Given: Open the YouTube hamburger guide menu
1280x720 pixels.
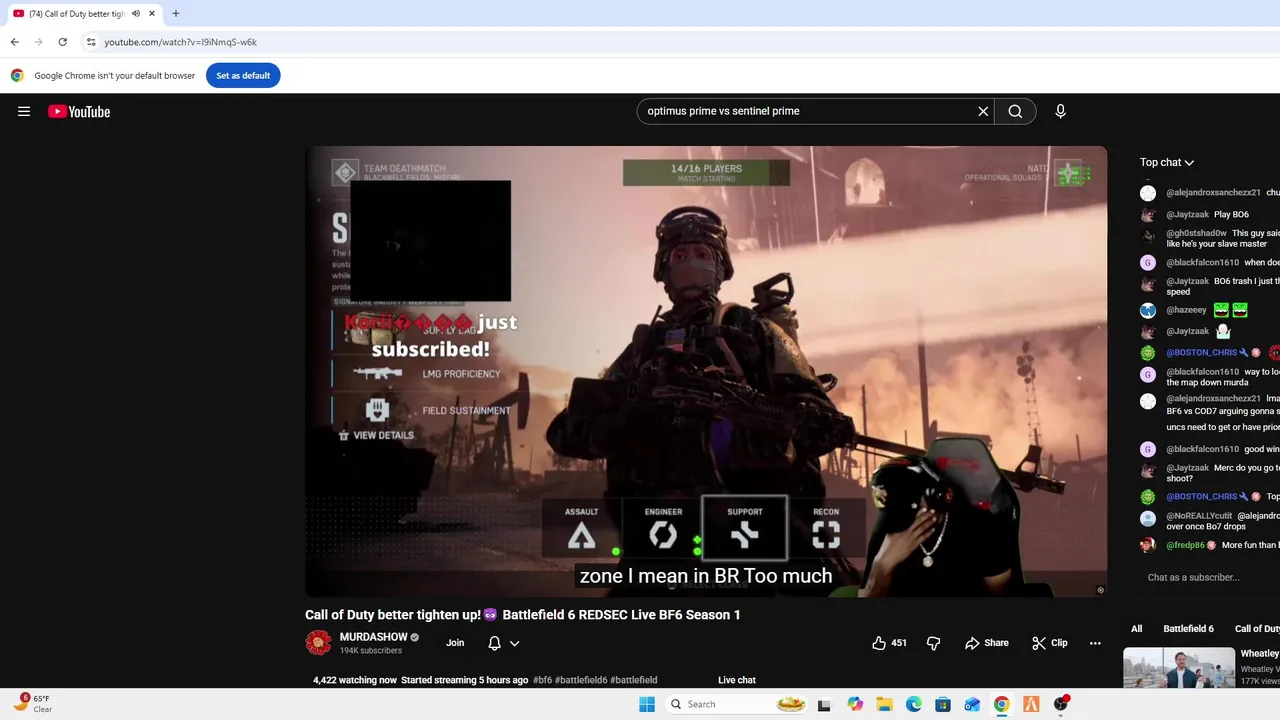Looking at the screenshot, I should (x=24, y=111).
